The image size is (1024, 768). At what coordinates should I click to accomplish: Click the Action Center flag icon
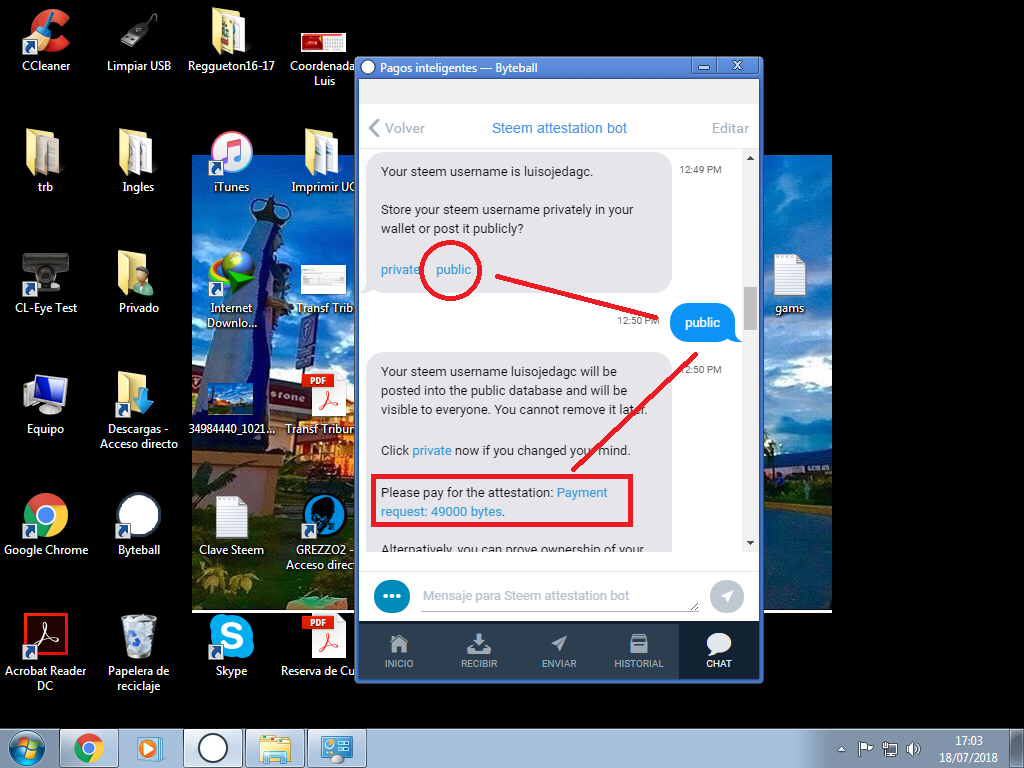865,749
